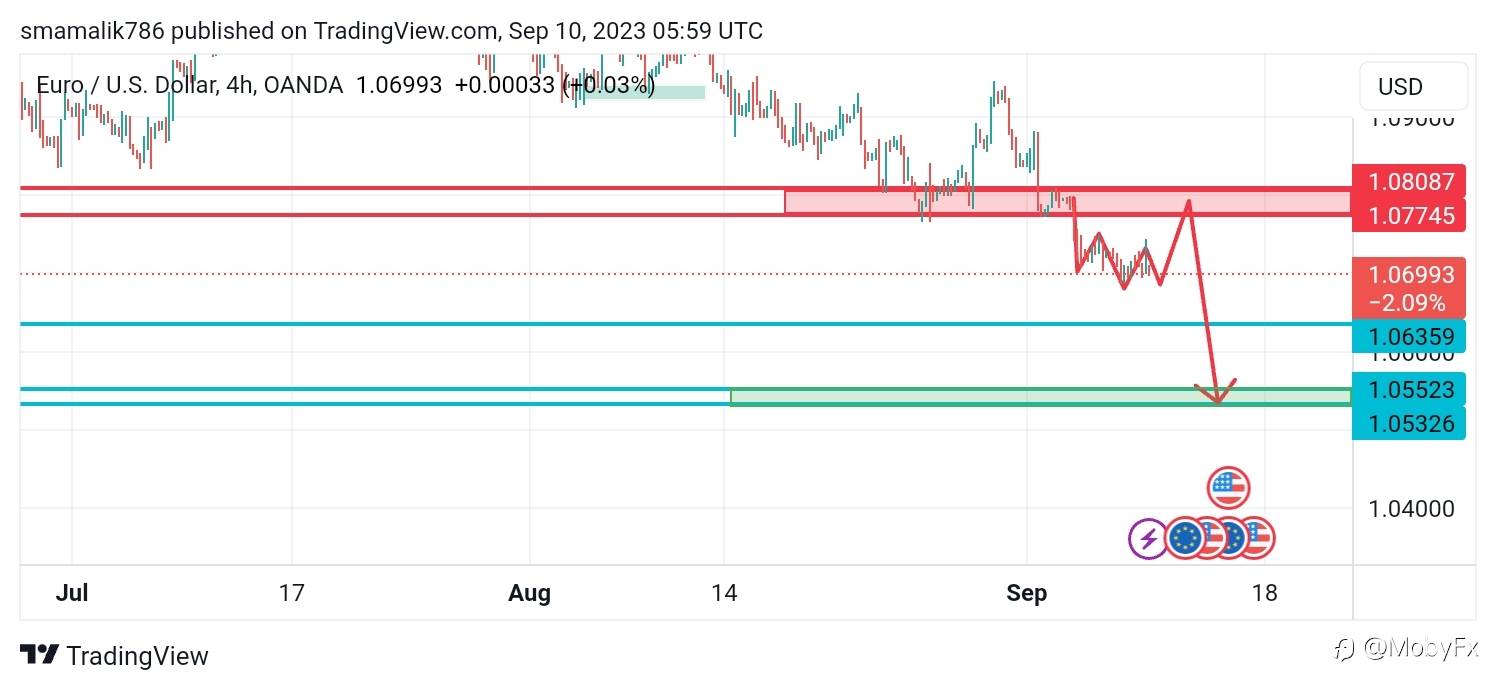Click the 1.05523 blue price label
The image size is (1496, 690).
(x=1409, y=389)
